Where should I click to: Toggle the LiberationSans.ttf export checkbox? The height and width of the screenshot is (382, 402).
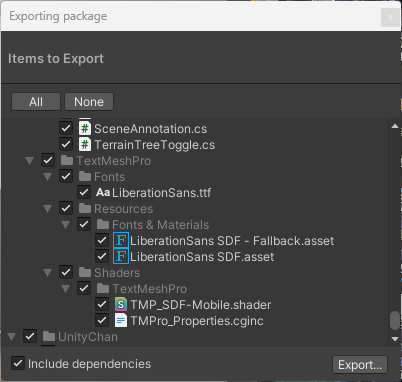coord(84,193)
